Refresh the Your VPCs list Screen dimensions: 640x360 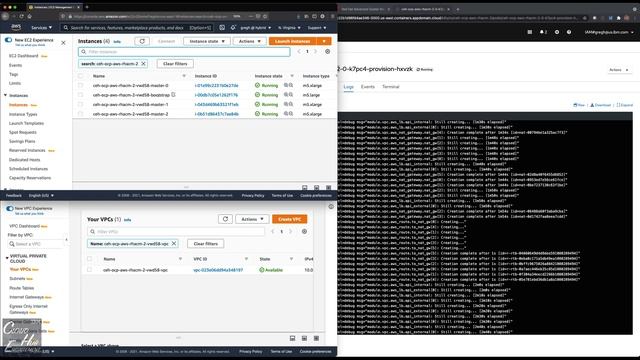tap(225, 219)
